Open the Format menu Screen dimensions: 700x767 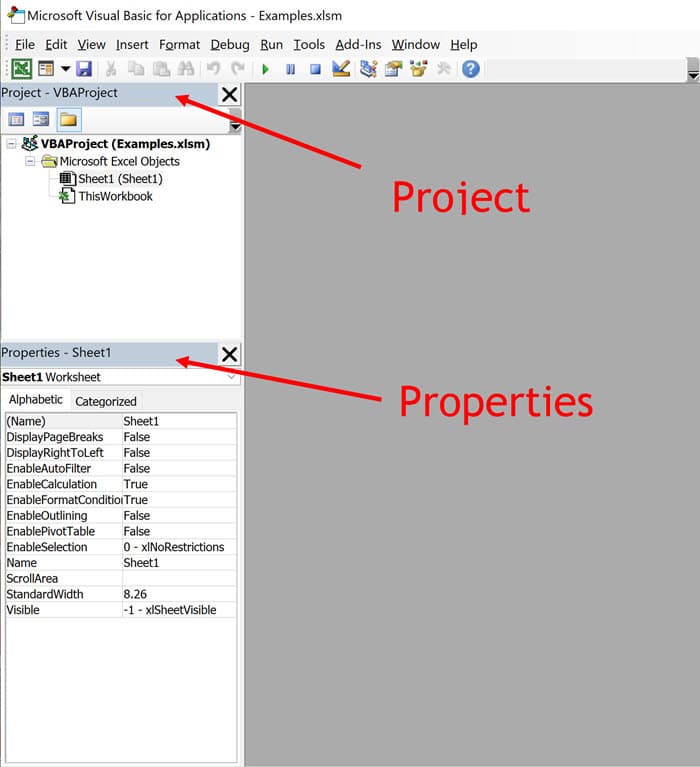coord(180,45)
